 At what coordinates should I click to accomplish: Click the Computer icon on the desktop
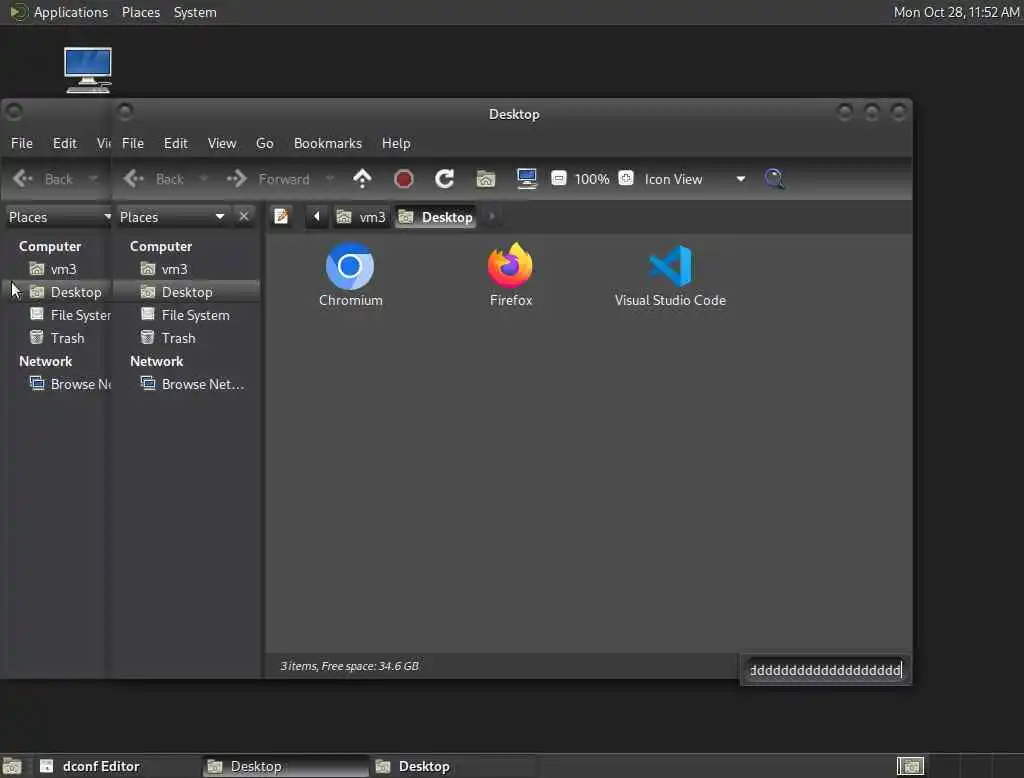click(88, 70)
